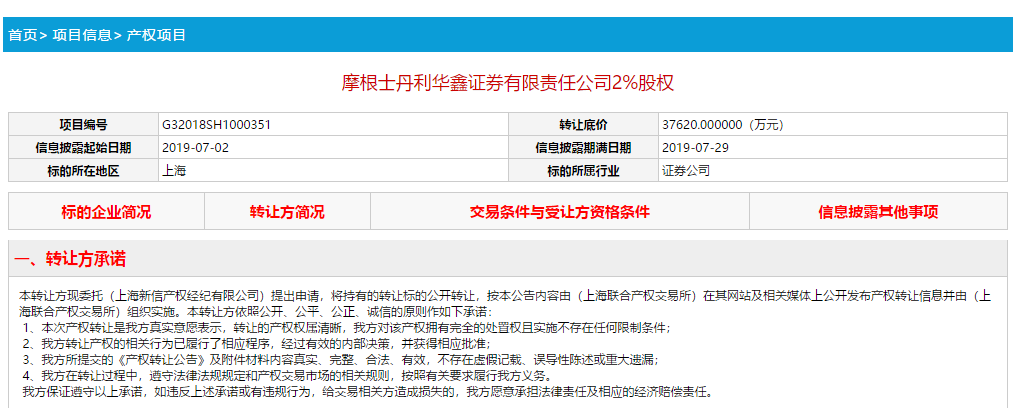Open 项目信息 breadcrumb link
The width and height of the screenshot is (1015, 408).
pyautogui.click(x=82, y=35)
